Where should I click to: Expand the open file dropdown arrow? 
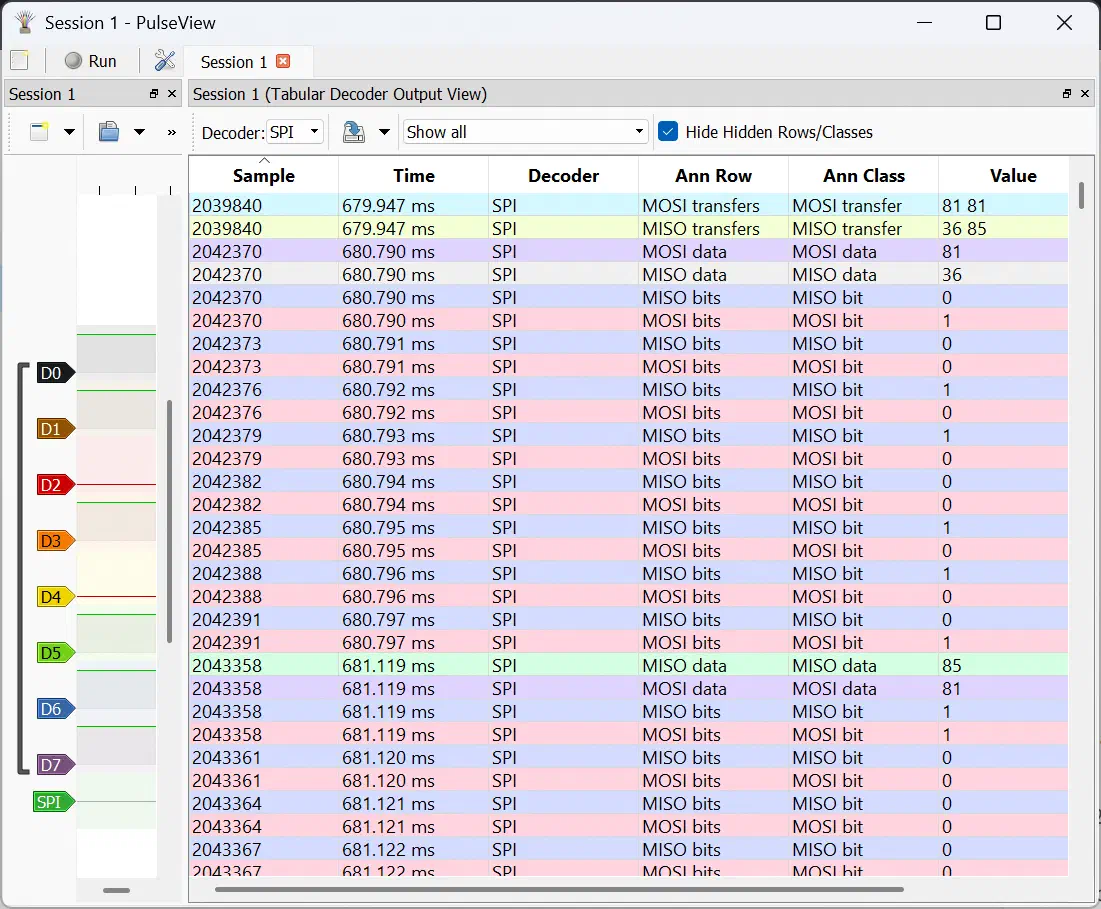point(140,131)
